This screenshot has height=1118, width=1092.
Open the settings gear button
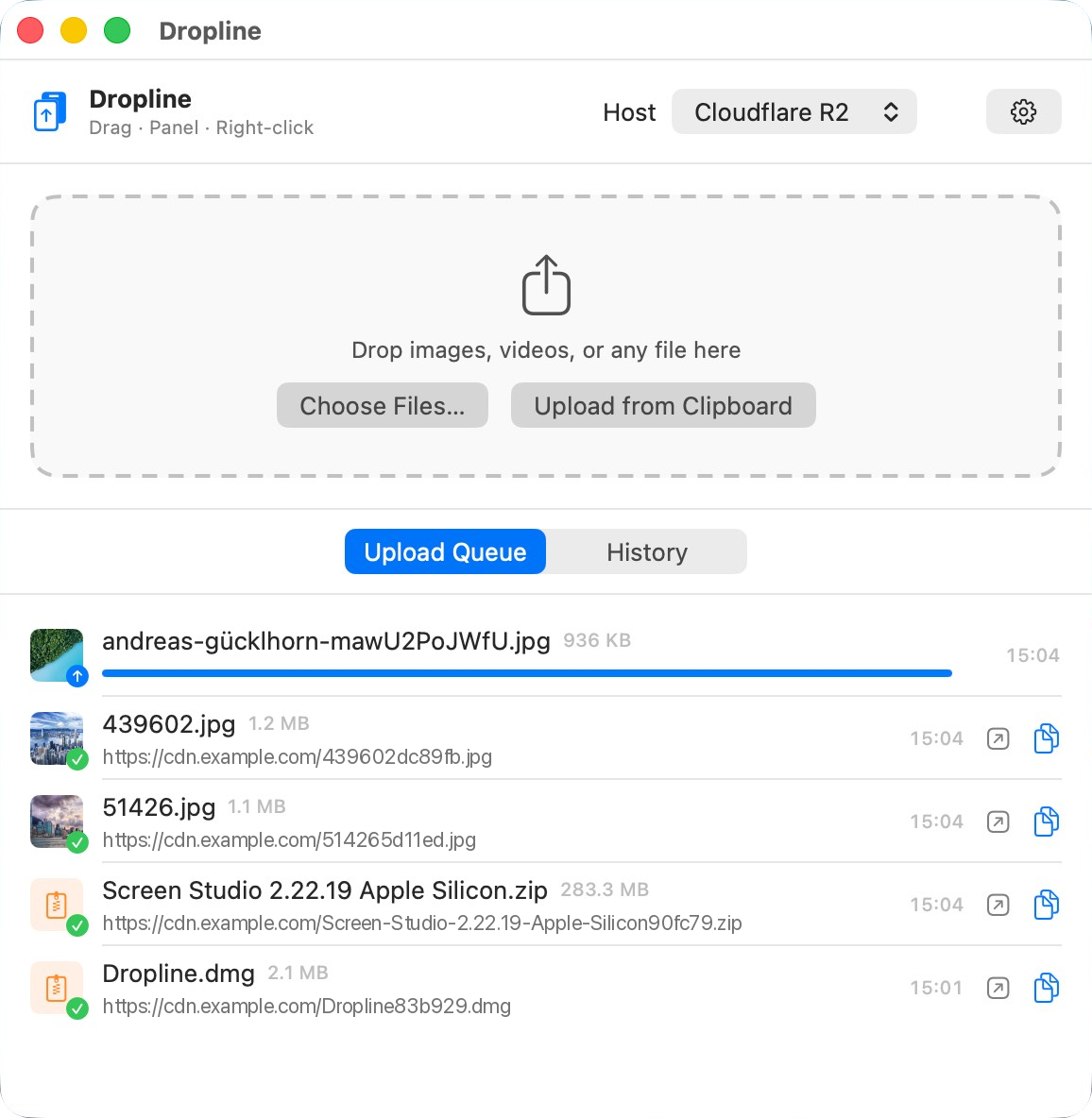coord(1023,112)
